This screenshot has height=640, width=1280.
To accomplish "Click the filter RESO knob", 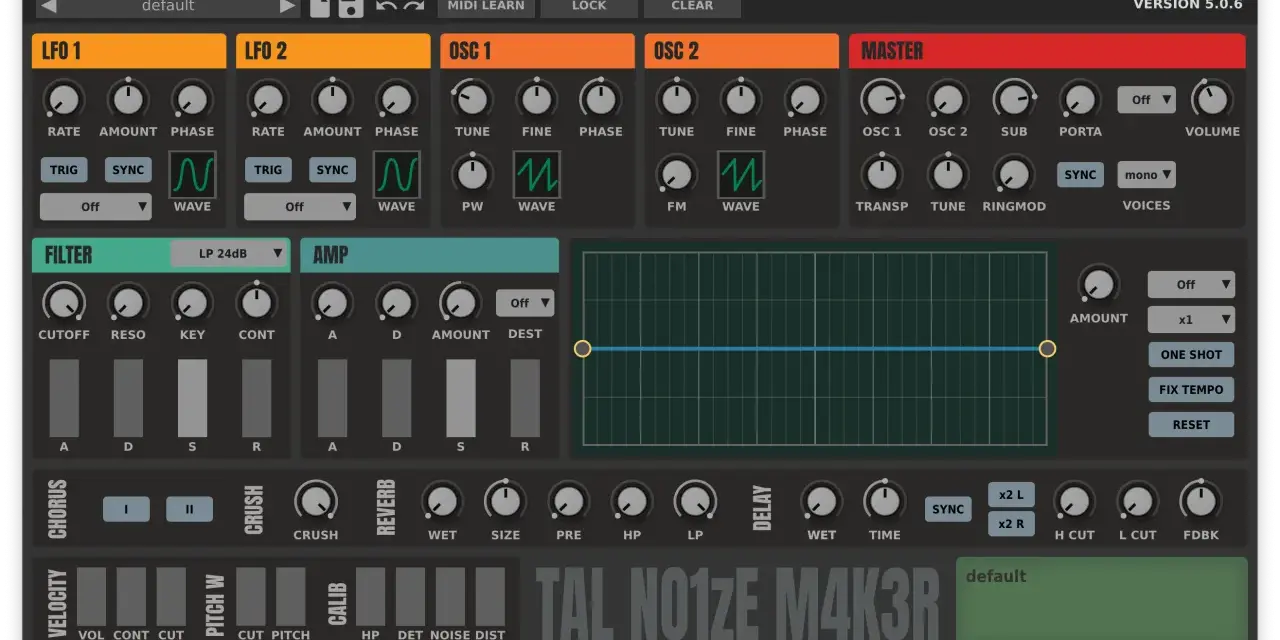I will [128, 302].
